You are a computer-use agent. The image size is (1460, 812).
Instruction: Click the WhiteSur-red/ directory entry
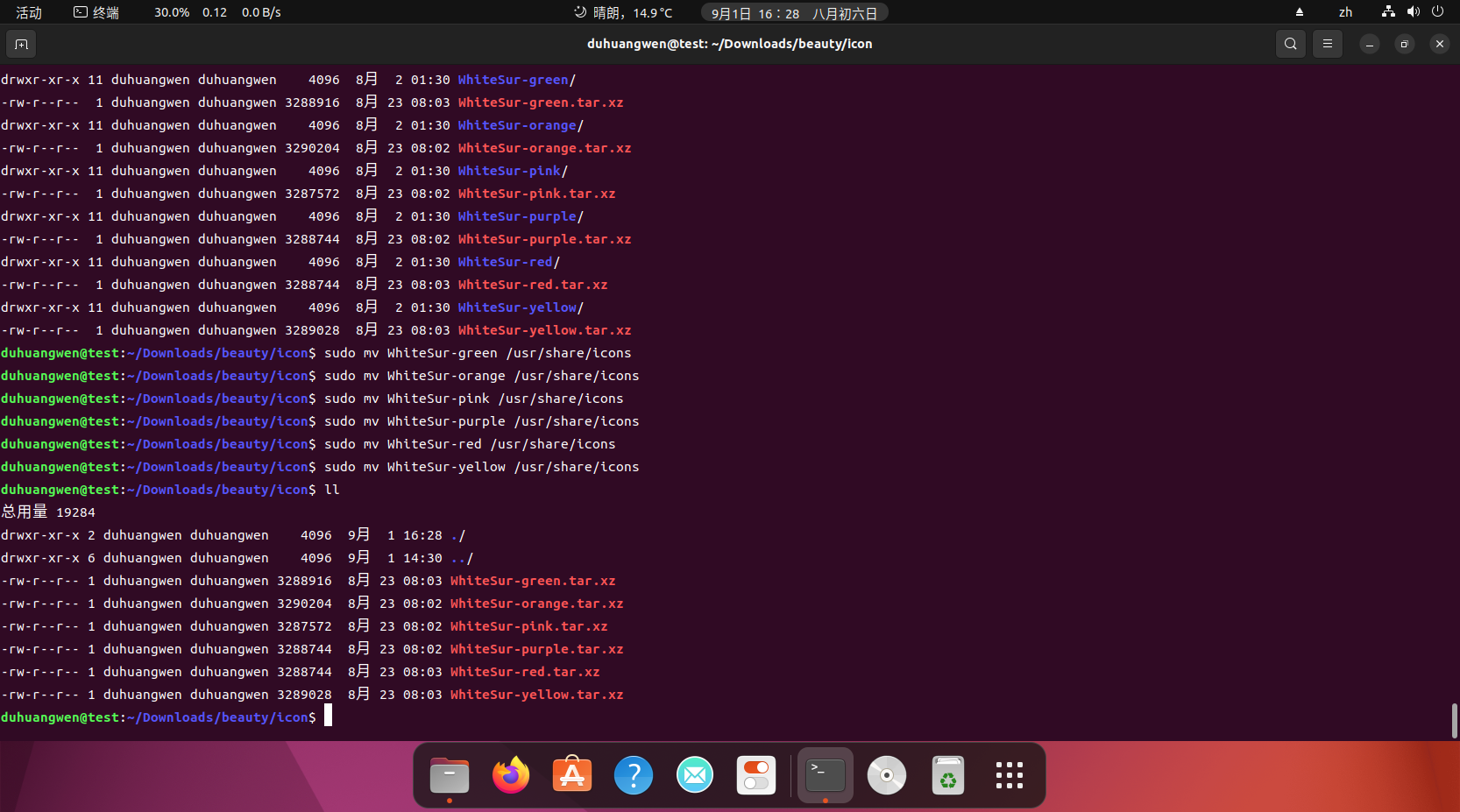point(509,262)
